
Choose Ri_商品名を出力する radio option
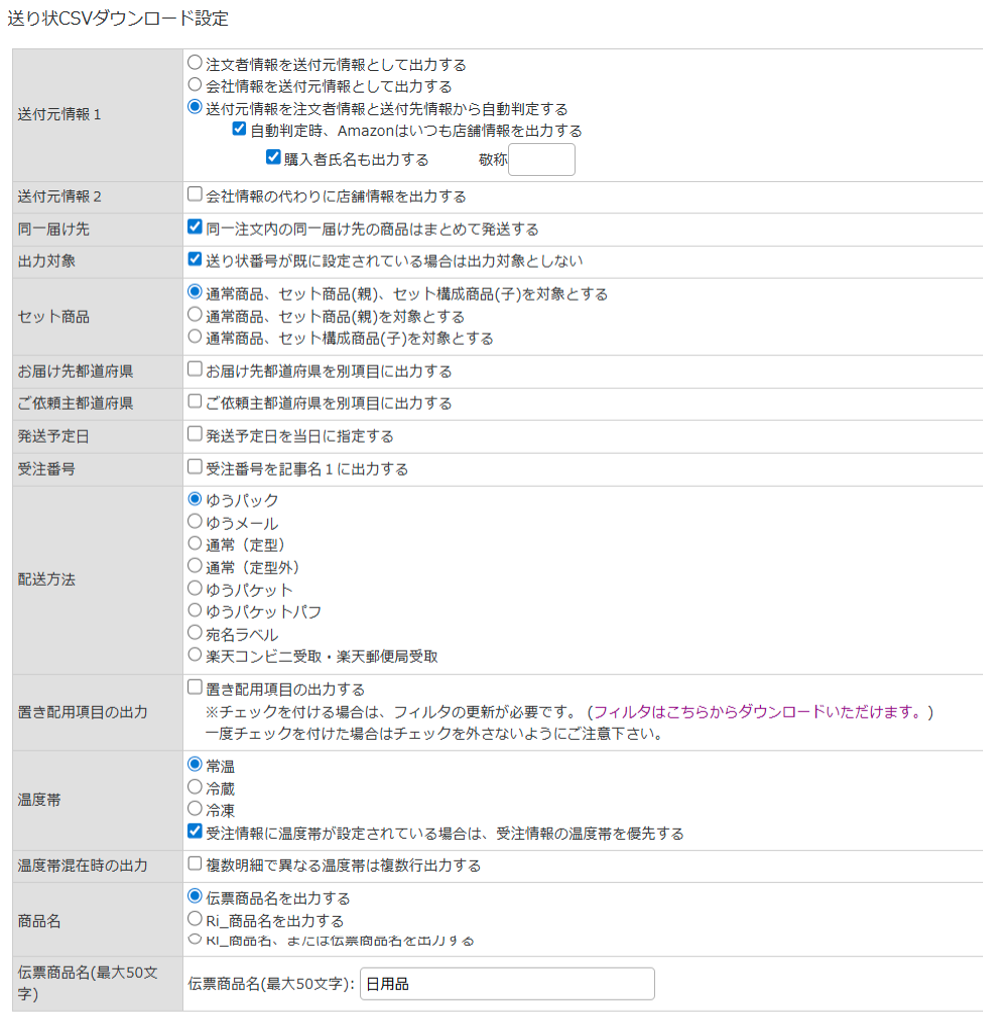click(195, 920)
